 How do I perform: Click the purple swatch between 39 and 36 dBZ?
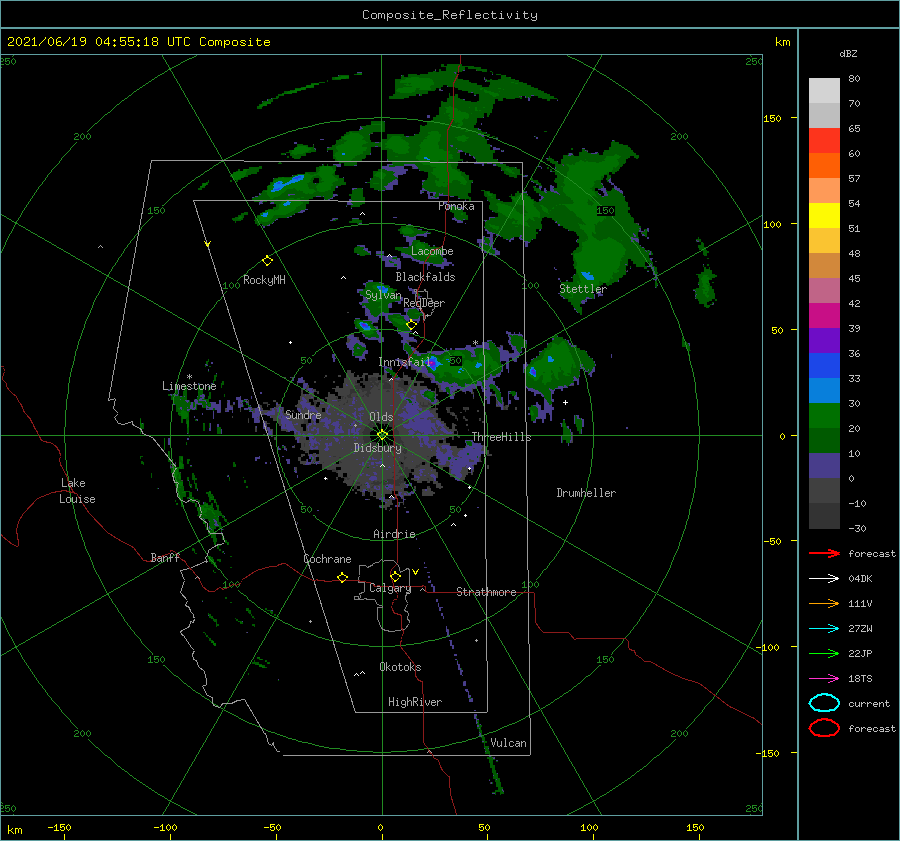824,341
